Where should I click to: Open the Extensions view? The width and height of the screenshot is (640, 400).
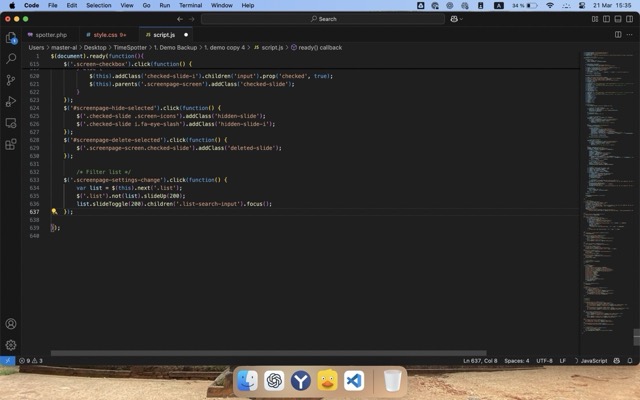click(11, 144)
